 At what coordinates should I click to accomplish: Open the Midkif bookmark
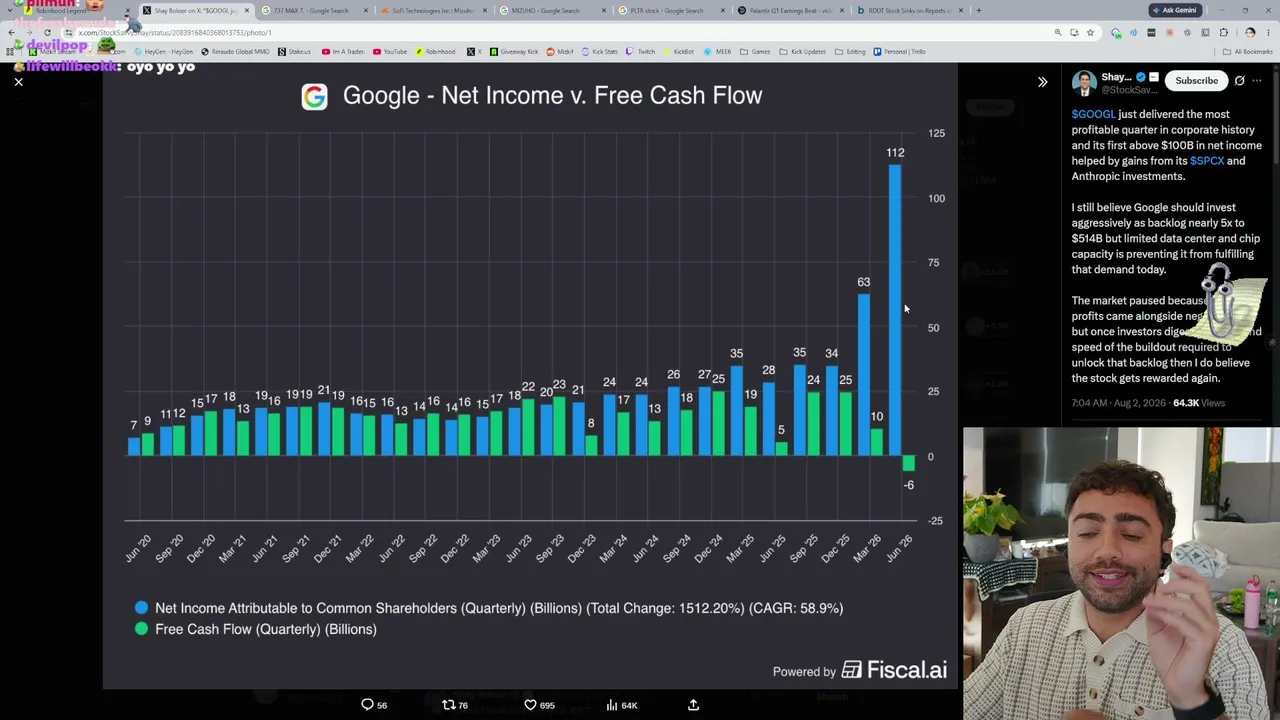point(560,52)
